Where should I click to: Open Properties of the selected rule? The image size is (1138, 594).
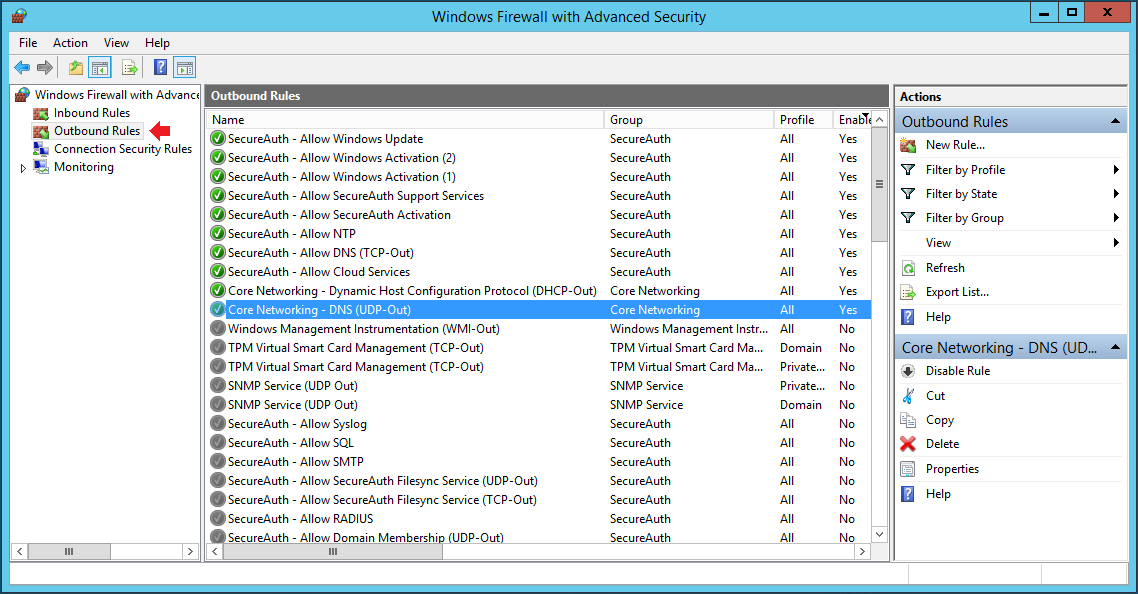[x=951, y=469]
